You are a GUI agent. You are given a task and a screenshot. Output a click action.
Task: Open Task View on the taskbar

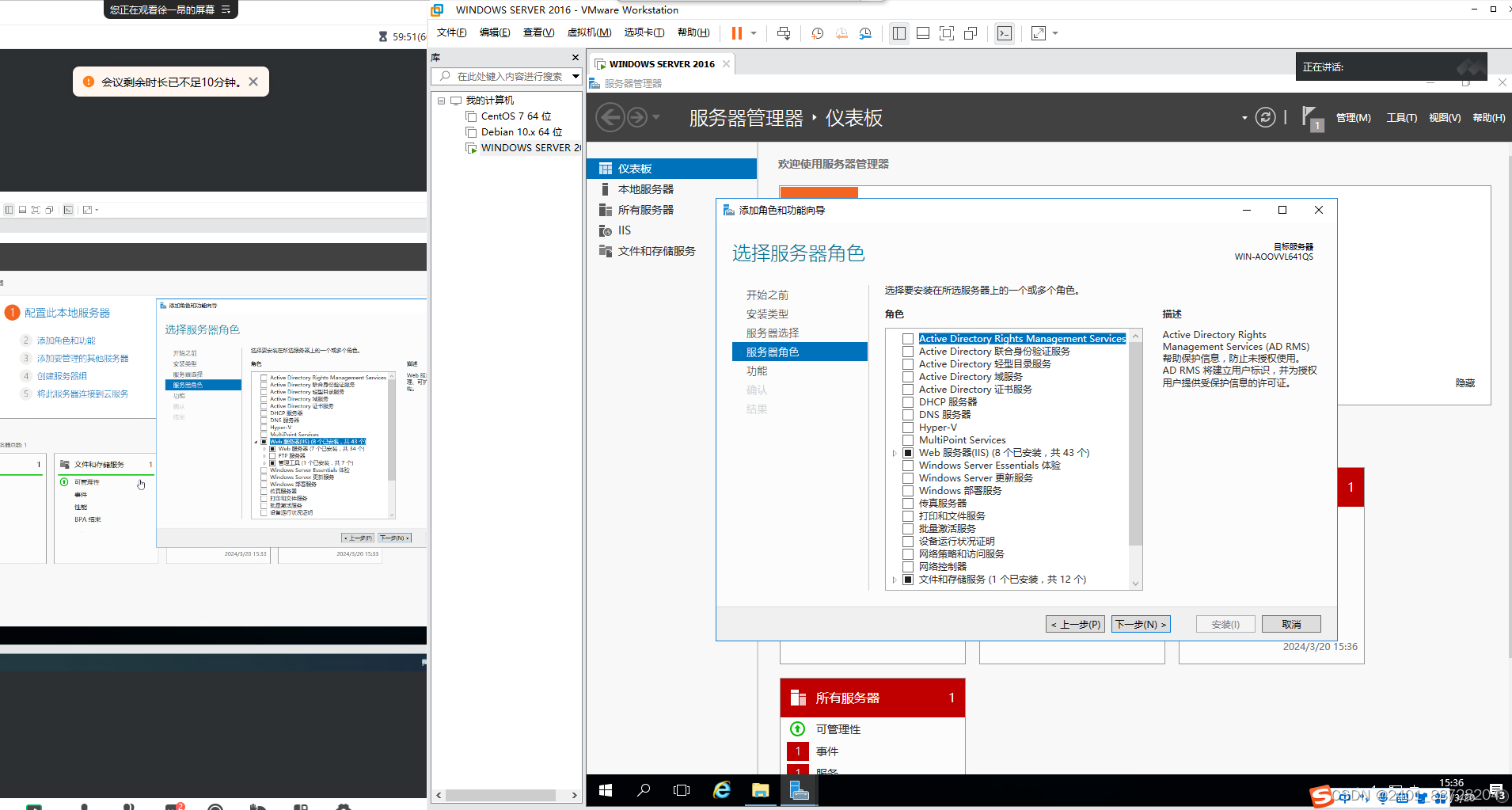click(682, 790)
